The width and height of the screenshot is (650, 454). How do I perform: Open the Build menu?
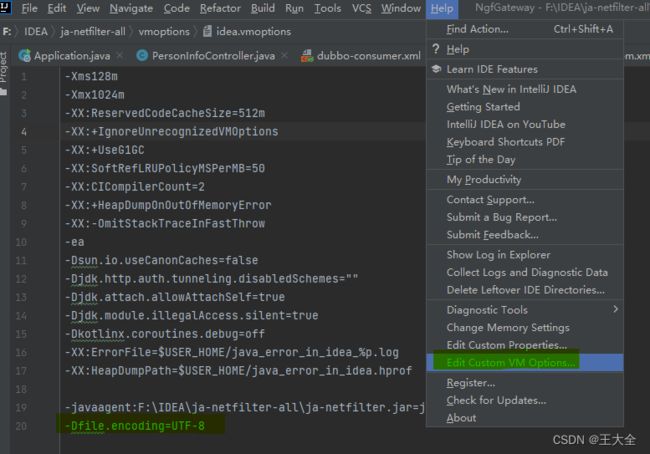262,8
